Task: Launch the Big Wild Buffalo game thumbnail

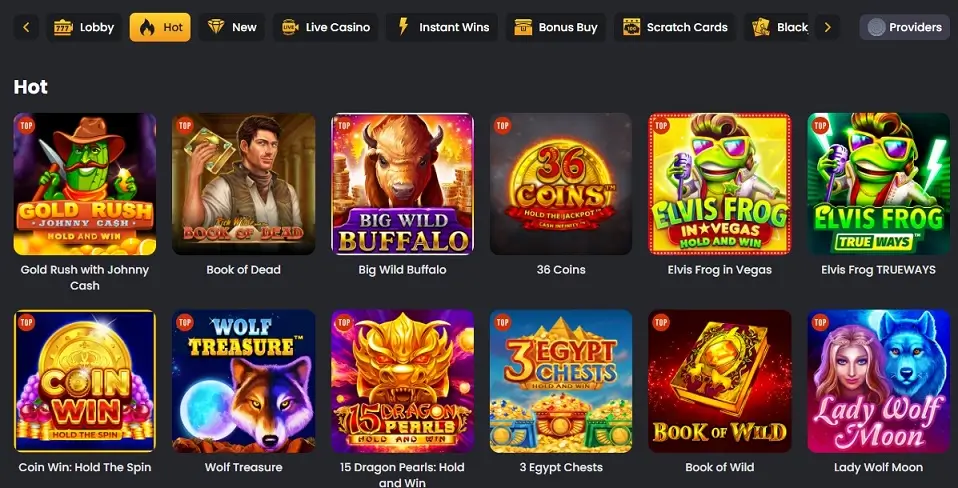Action: (403, 184)
